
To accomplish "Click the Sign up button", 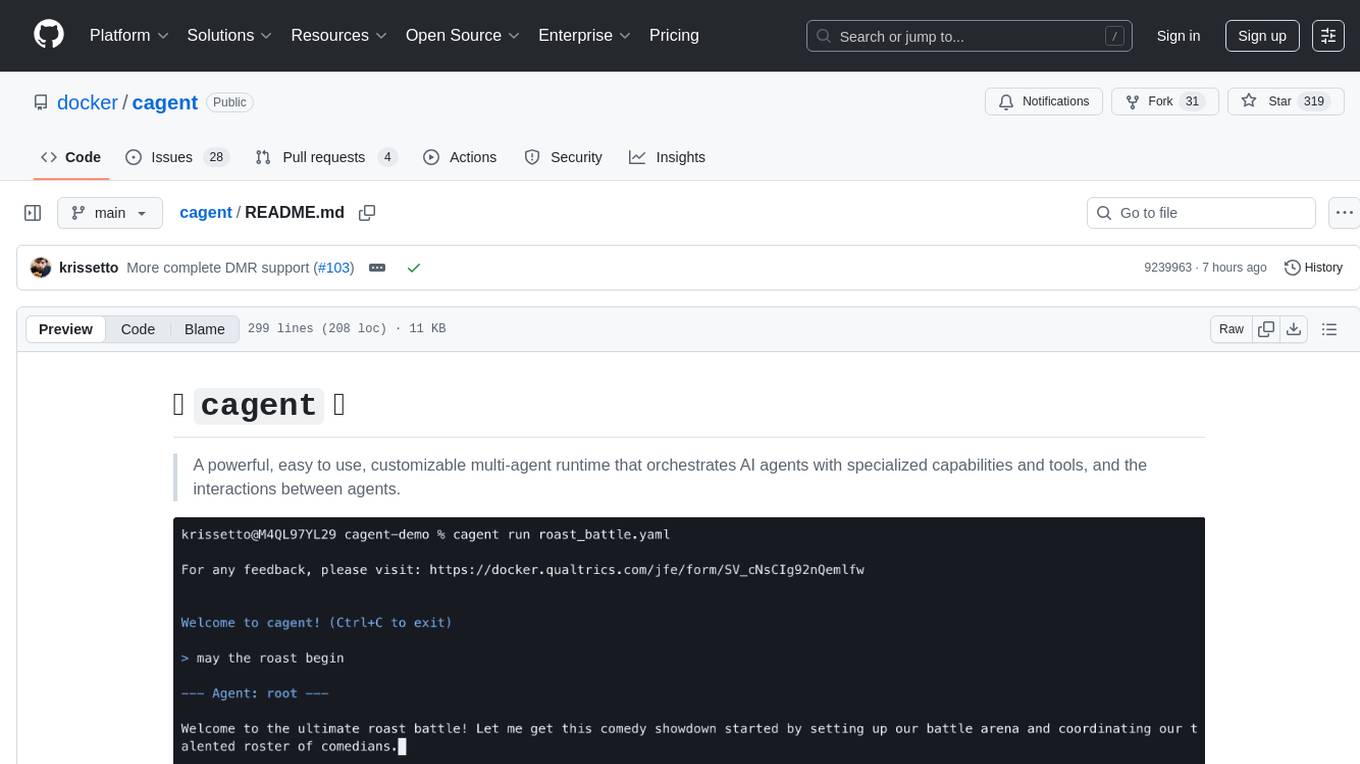I will 1262,35.
